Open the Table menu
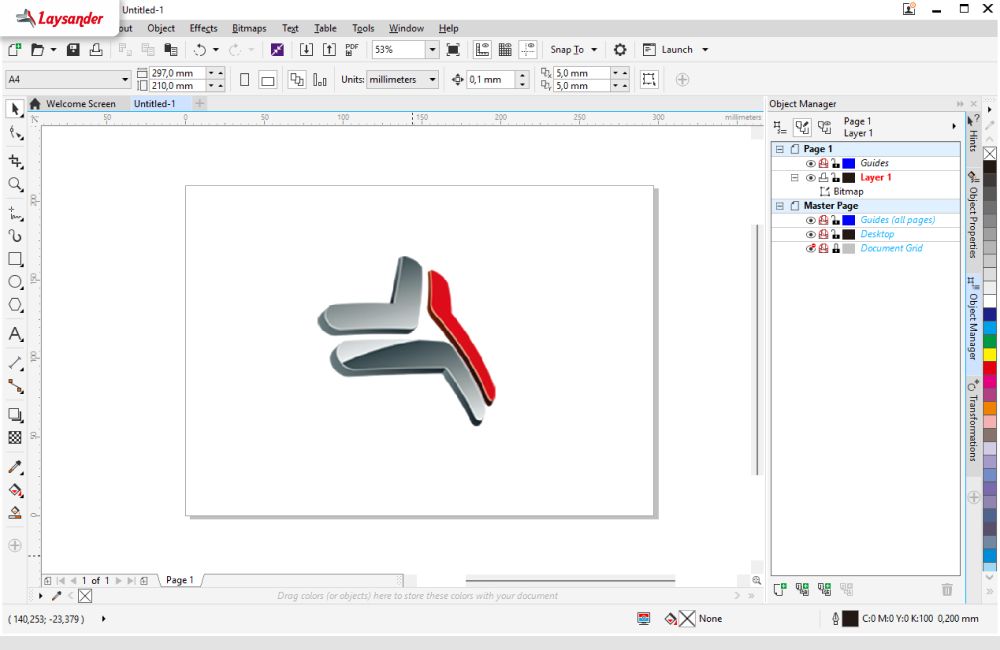This screenshot has width=1000, height=650. (325, 28)
